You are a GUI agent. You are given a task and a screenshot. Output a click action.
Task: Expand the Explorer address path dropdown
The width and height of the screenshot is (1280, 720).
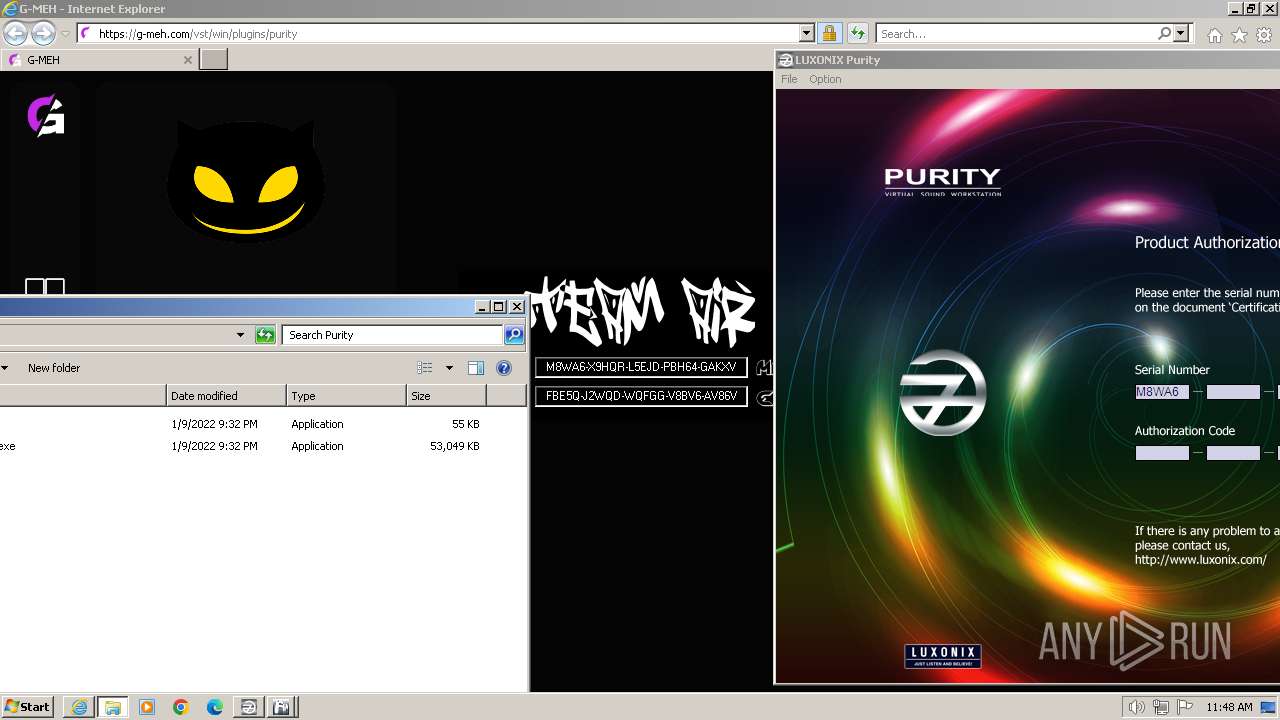pos(240,335)
